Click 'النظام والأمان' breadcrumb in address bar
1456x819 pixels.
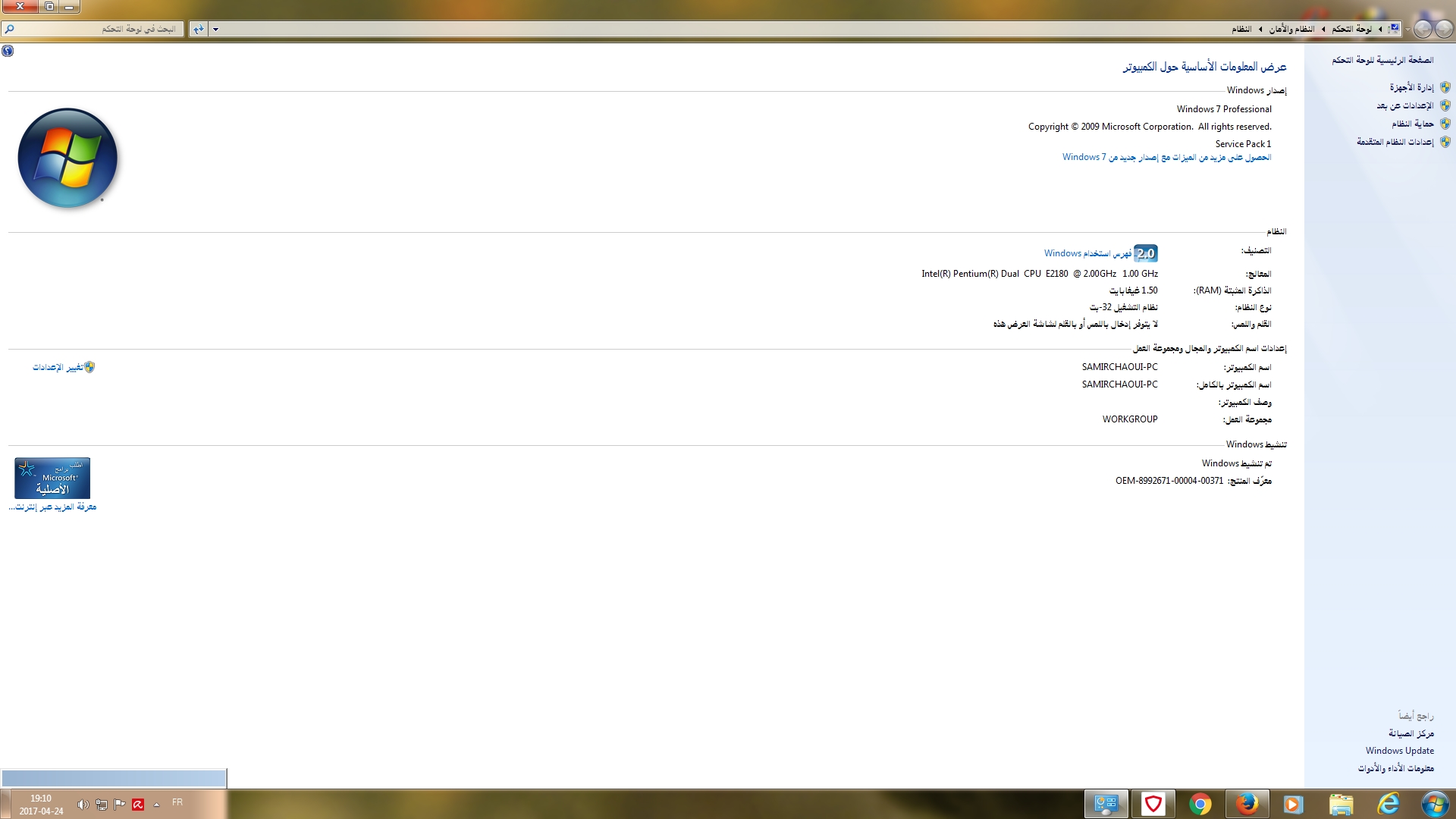(1291, 30)
